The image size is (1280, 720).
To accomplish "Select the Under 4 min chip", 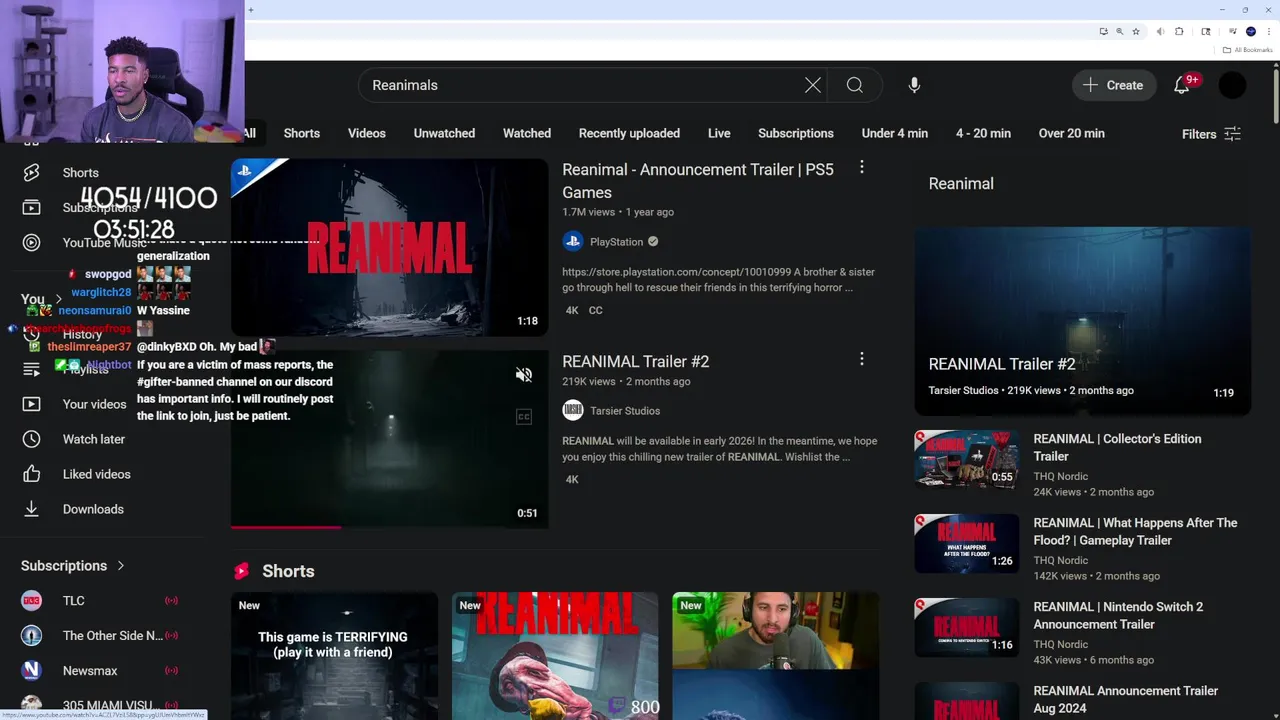I will (x=895, y=133).
